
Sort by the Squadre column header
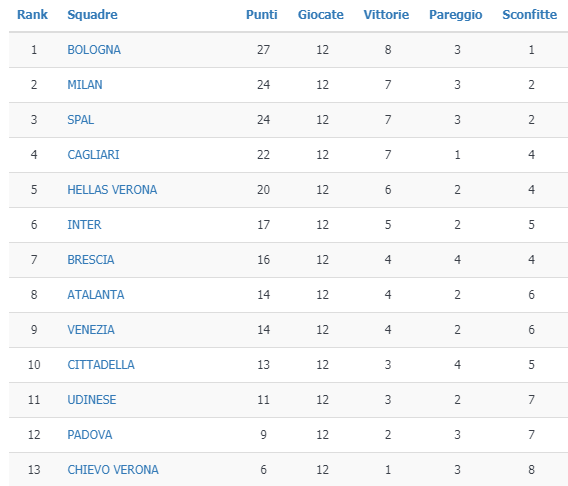click(x=92, y=15)
